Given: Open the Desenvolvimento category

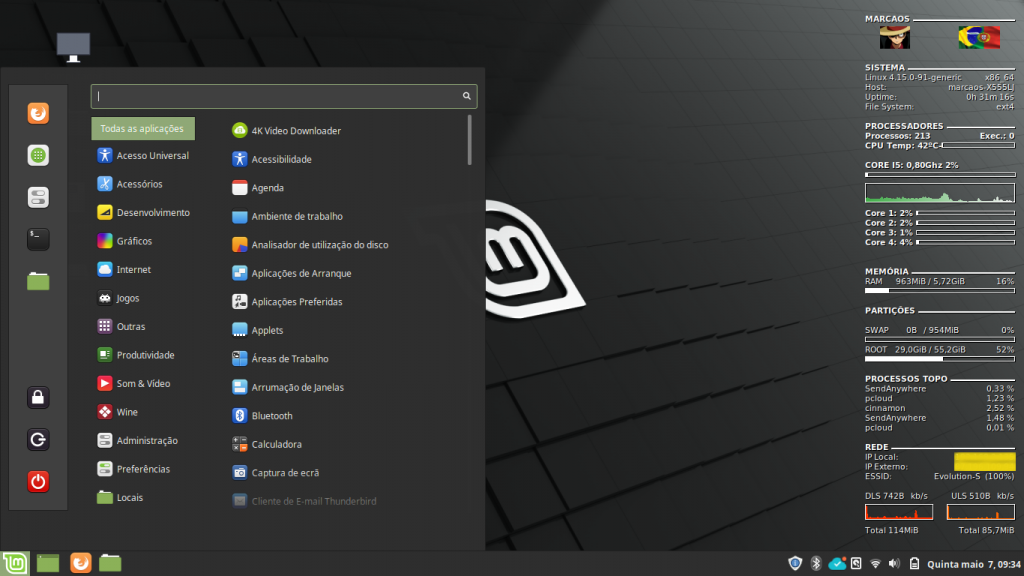Looking at the screenshot, I should tap(144, 213).
